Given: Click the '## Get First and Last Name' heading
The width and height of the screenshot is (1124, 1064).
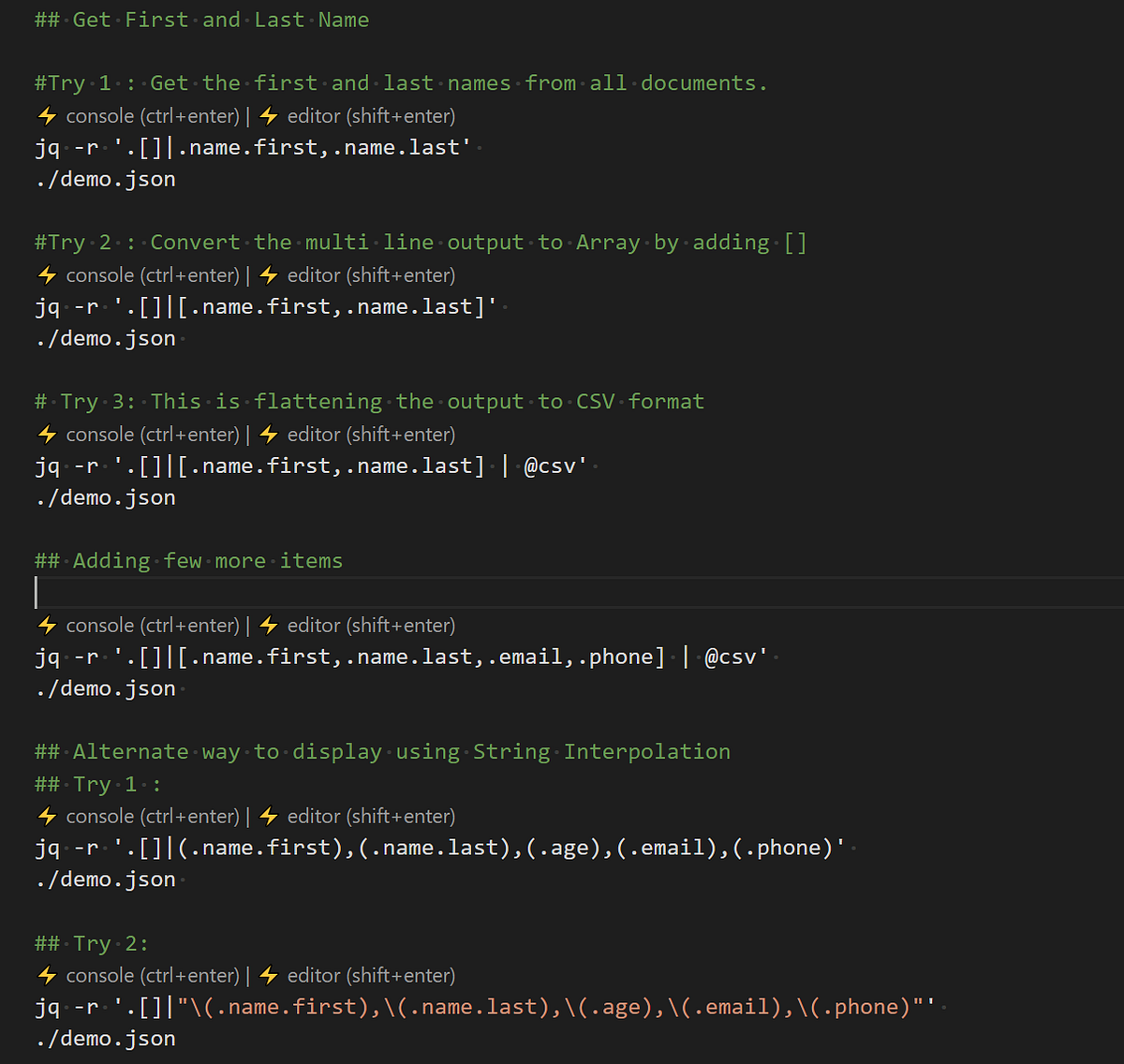Looking at the screenshot, I should coord(201,20).
